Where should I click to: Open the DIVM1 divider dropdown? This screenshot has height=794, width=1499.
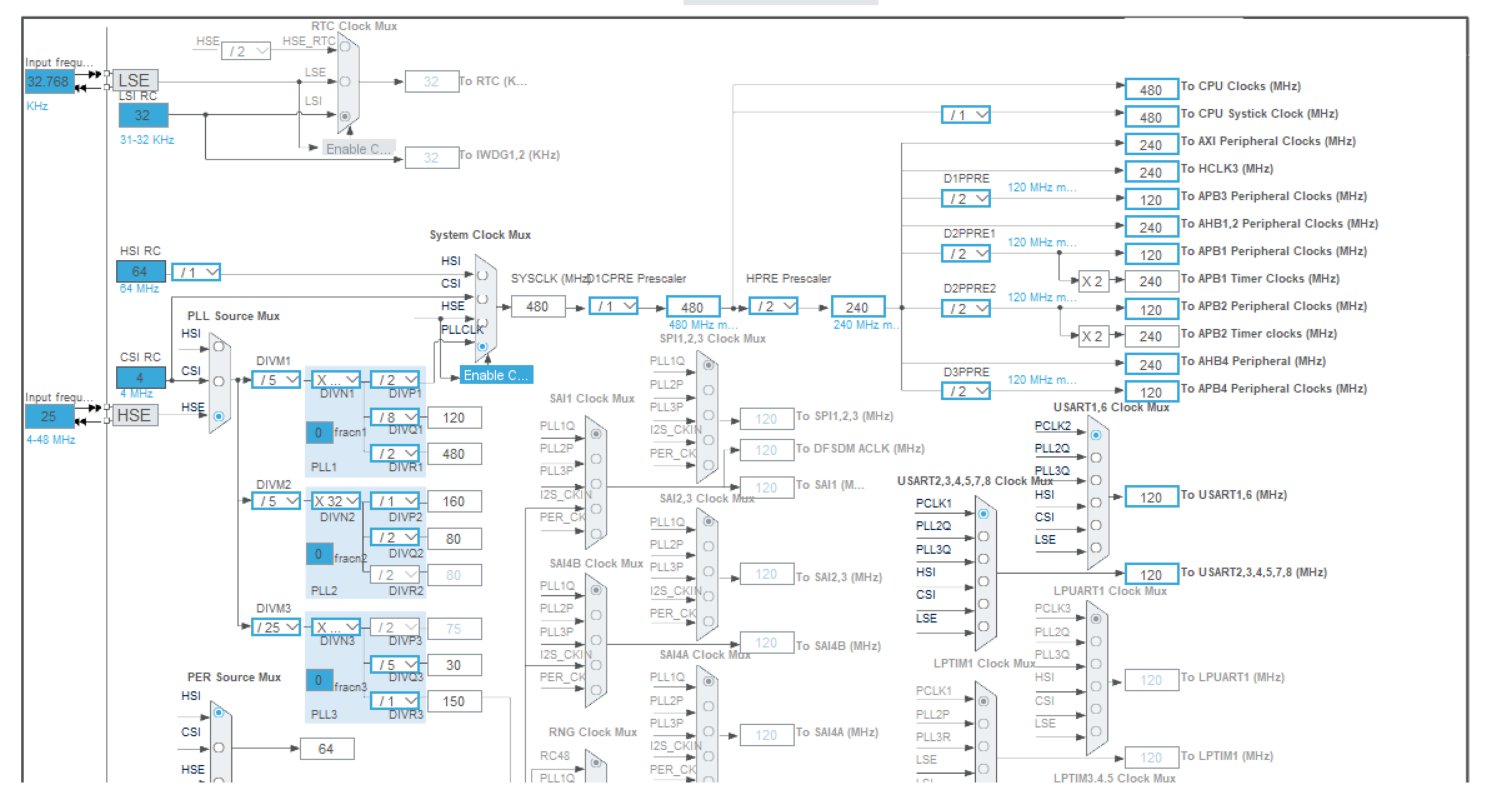click(x=276, y=380)
